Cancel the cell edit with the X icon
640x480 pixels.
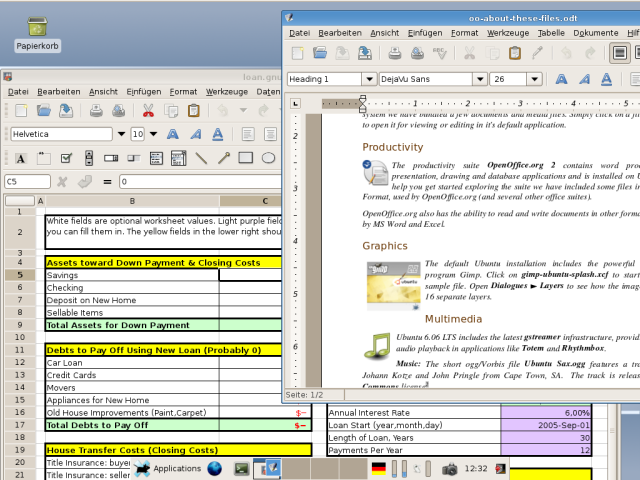(x=62, y=182)
